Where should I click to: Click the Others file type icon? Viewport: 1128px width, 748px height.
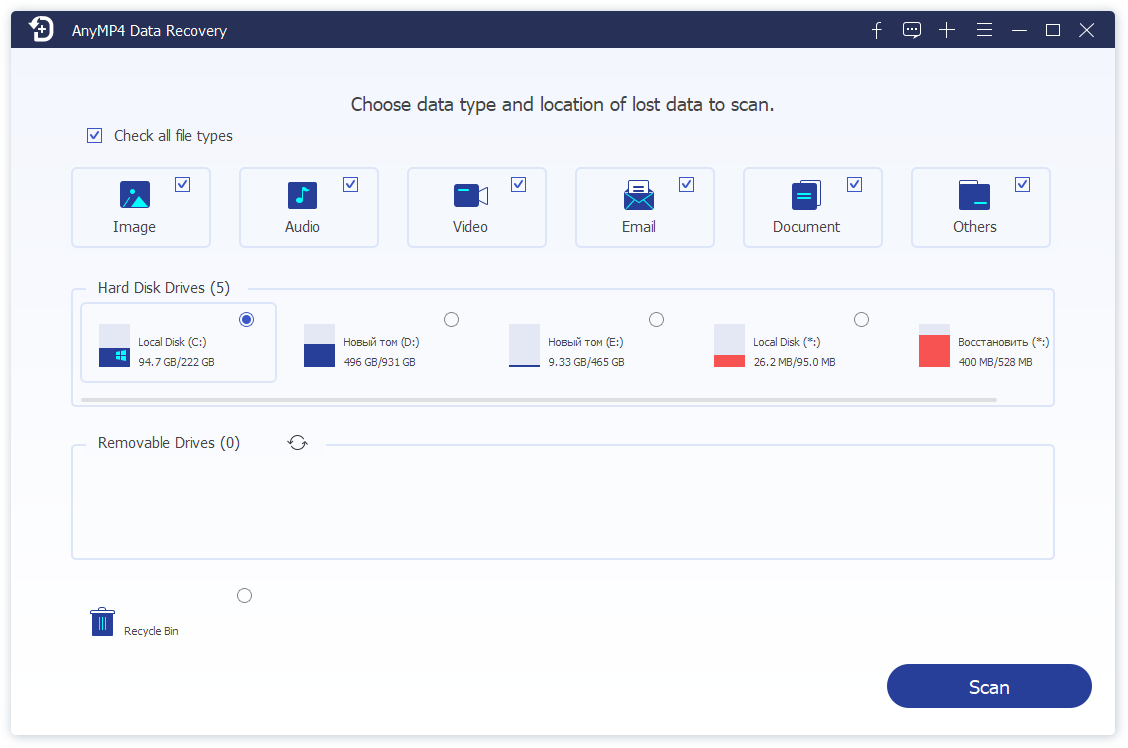click(x=972, y=194)
